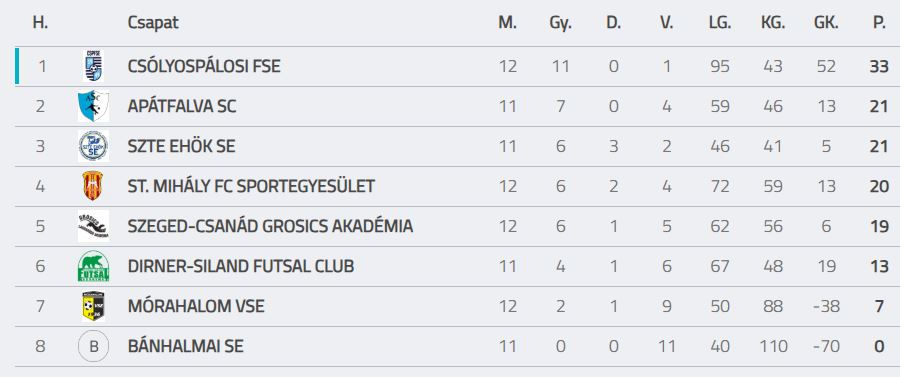Visit the SZTE EHÖK SE team link
Screen dimensions: 900x377
(181, 146)
